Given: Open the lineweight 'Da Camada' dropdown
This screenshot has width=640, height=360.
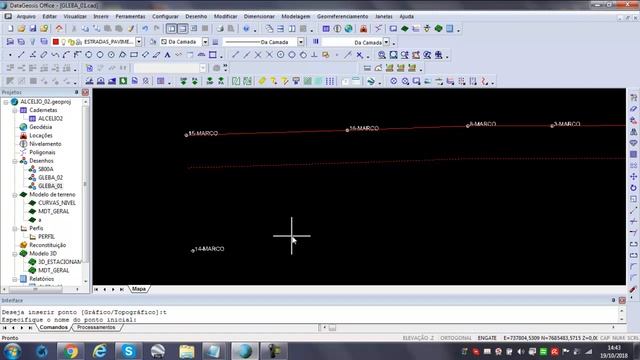Looking at the screenshot, I should click(386, 42).
